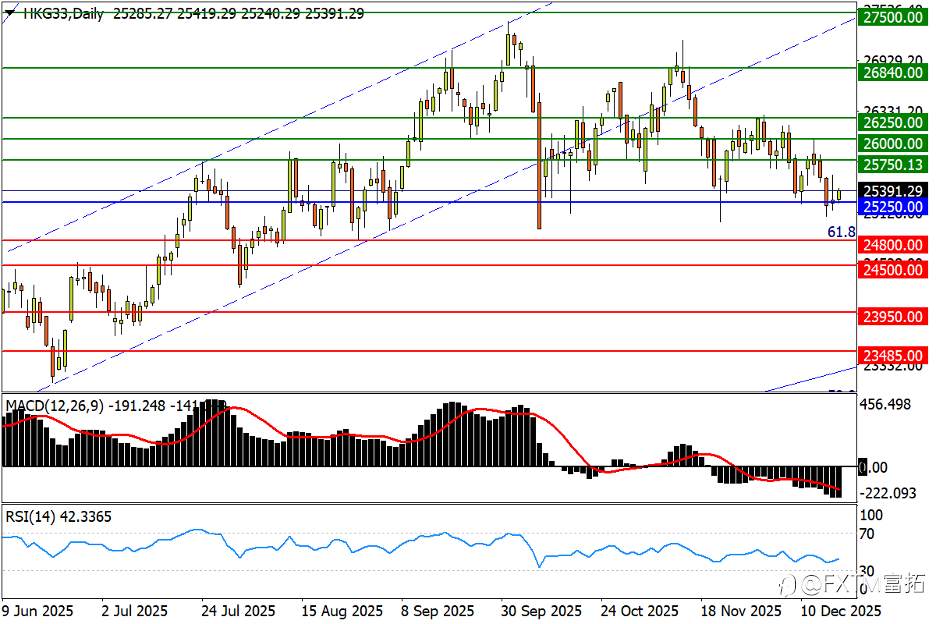Click the MACD(12,26,9) indicator label

[x=54, y=406]
